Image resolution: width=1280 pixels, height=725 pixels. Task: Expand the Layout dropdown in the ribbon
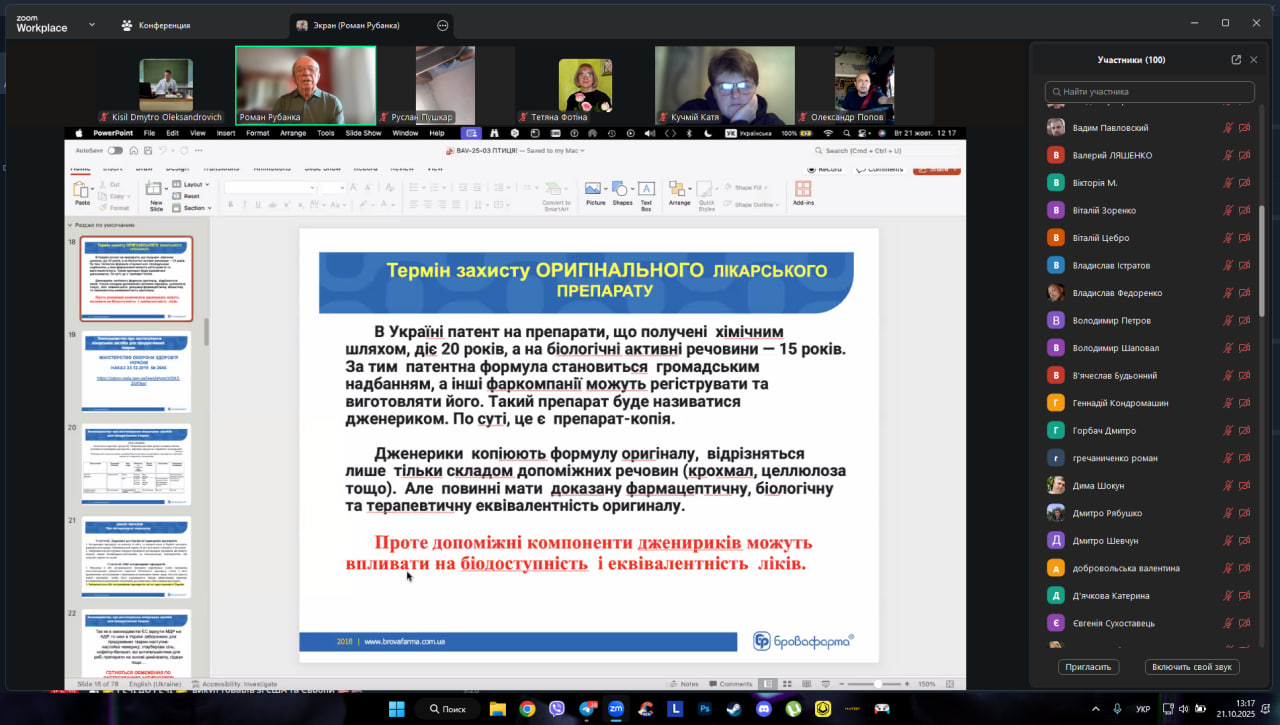pyautogui.click(x=192, y=184)
